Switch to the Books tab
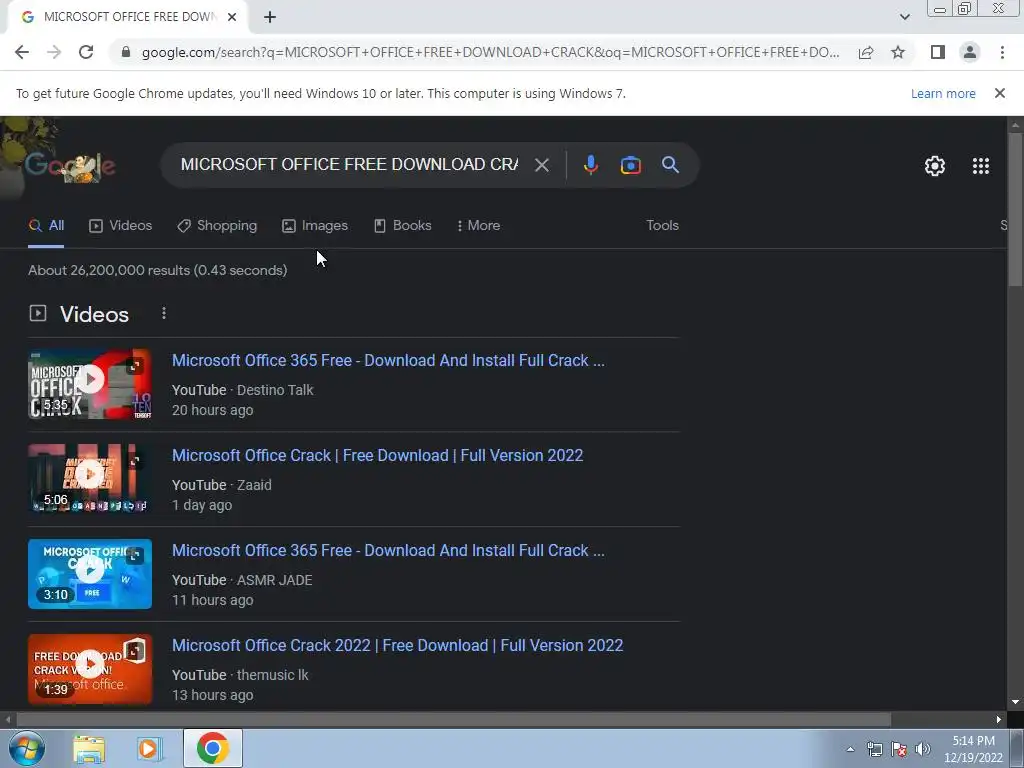The image size is (1024, 768). 403,226
